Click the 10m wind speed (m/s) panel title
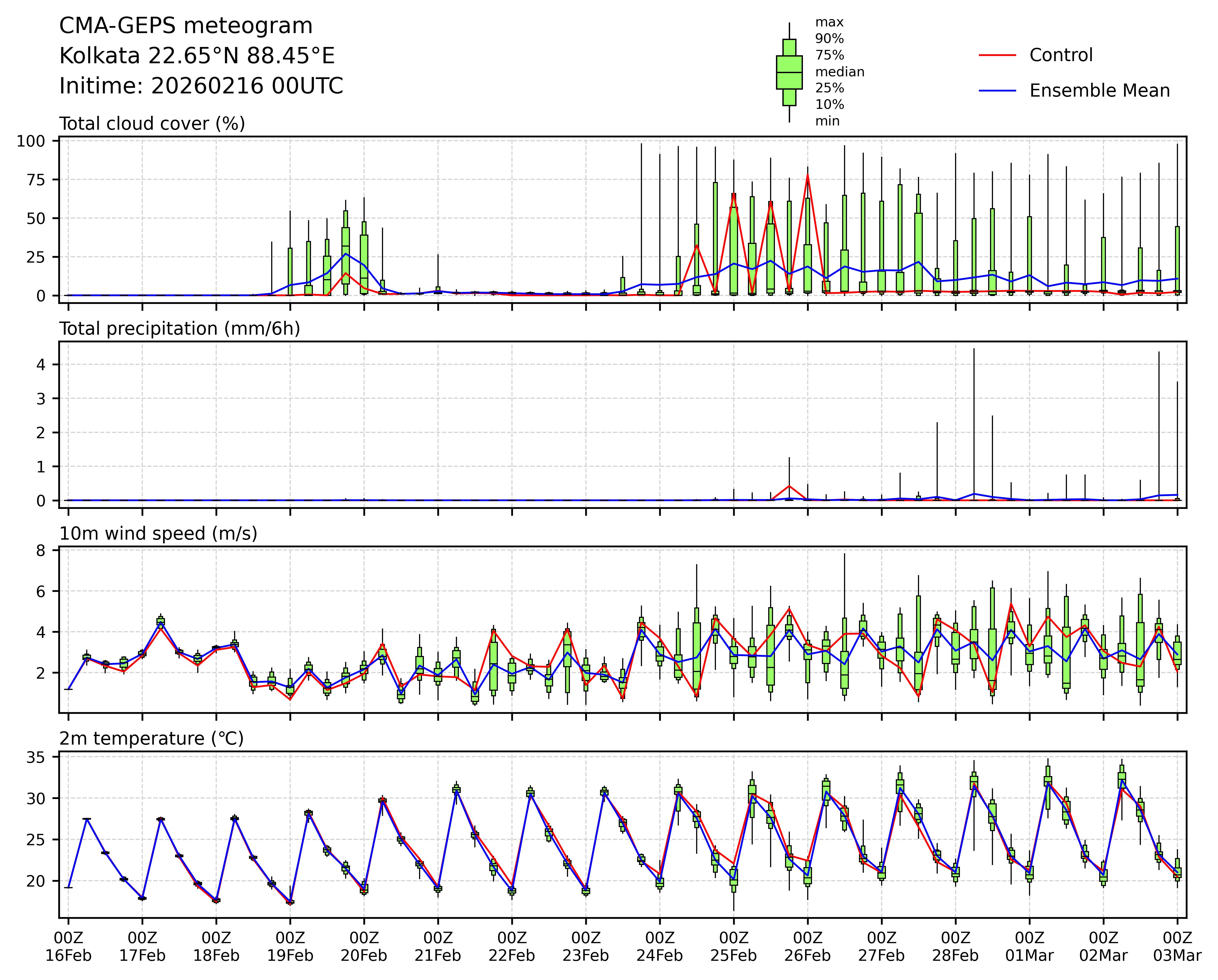1218x980 pixels. 158,534
